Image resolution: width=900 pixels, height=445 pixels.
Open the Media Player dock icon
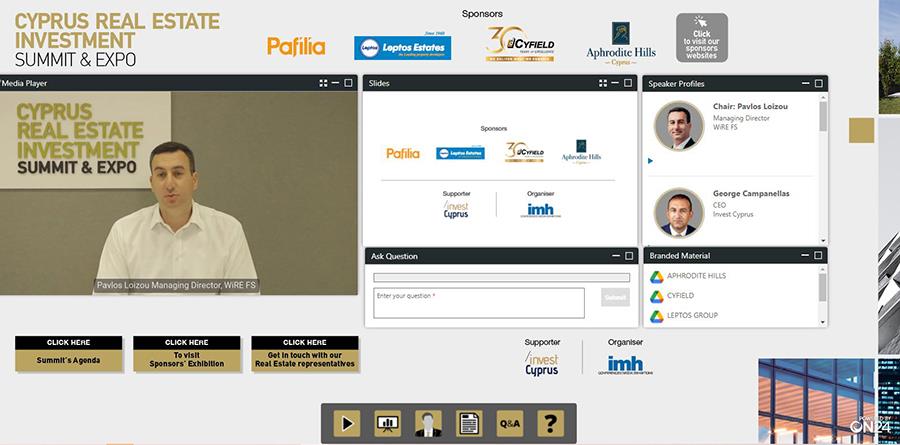click(x=346, y=423)
